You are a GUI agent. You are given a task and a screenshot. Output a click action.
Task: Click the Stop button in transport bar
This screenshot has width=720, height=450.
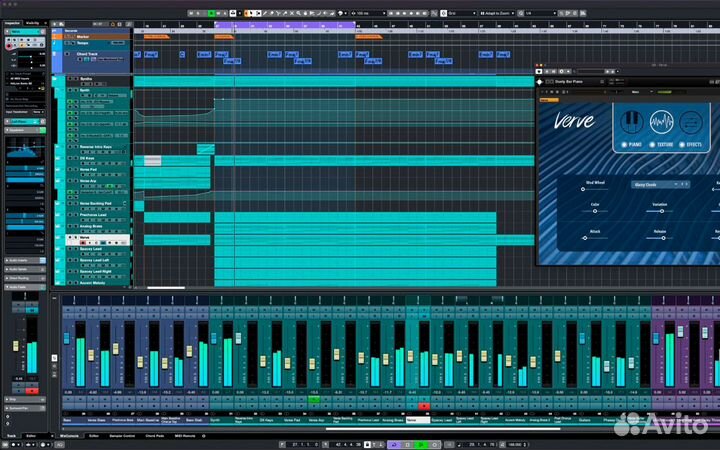[x=407, y=444]
